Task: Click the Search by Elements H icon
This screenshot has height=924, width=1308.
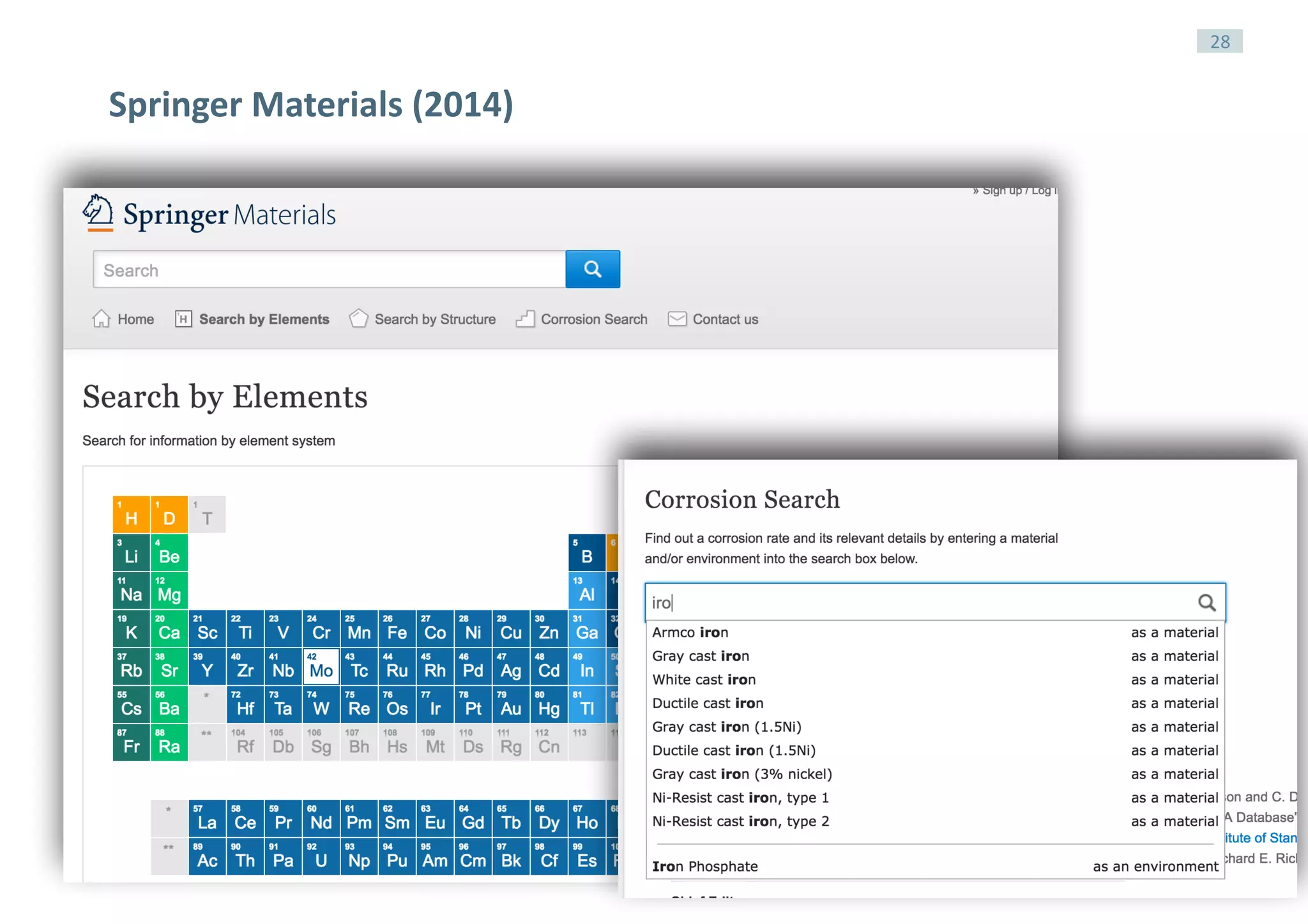Action: [183, 319]
